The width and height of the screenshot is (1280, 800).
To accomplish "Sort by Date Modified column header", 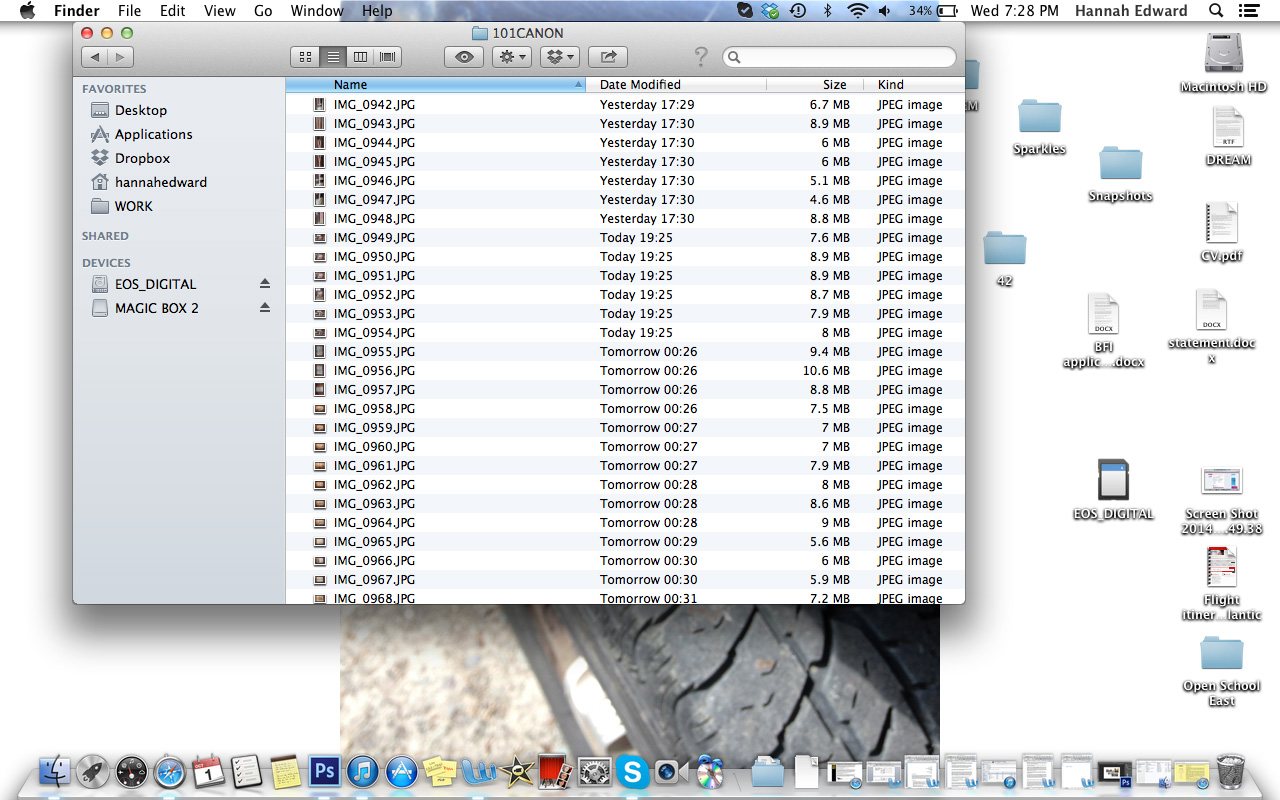I will point(676,85).
